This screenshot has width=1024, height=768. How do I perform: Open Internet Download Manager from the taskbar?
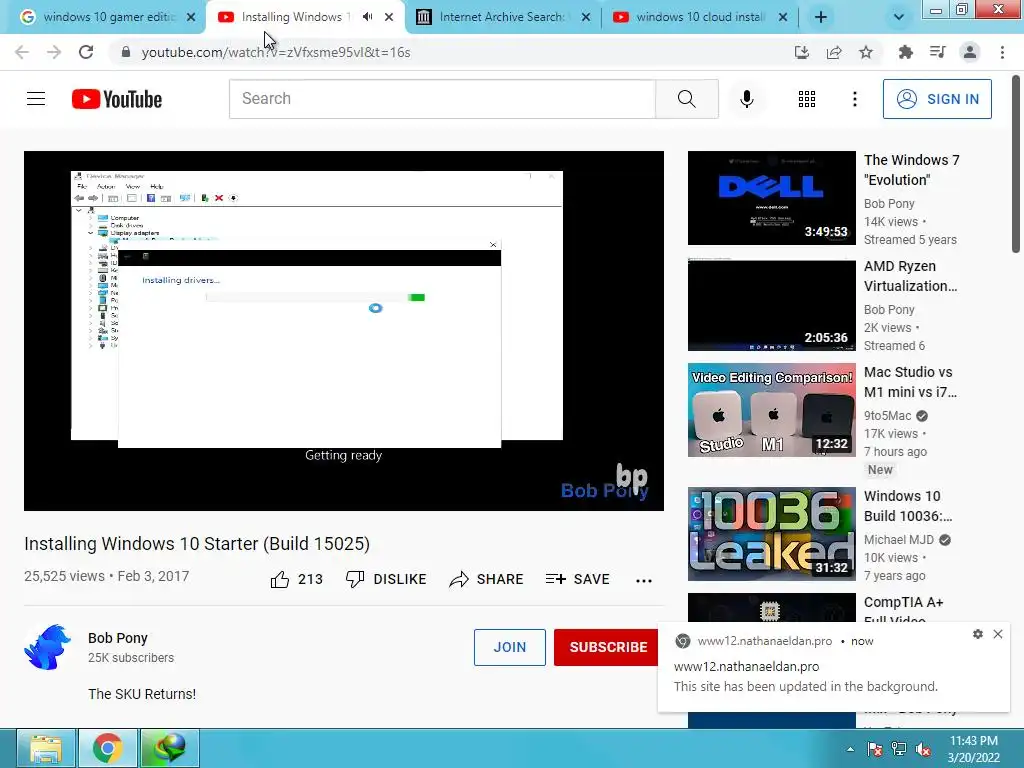coord(169,748)
